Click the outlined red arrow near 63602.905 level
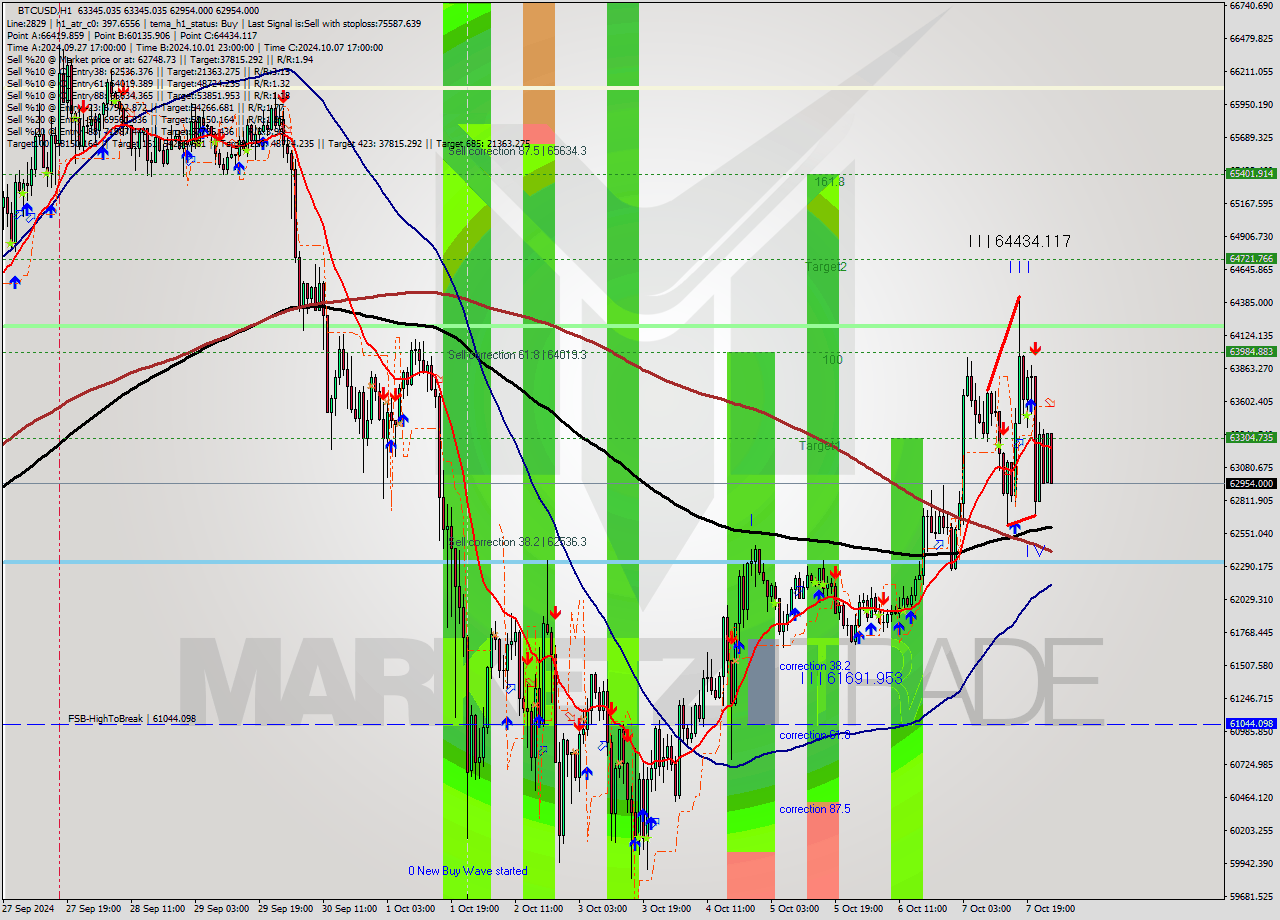The width and height of the screenshot is (1280, 920). (x=1050, y=402)
